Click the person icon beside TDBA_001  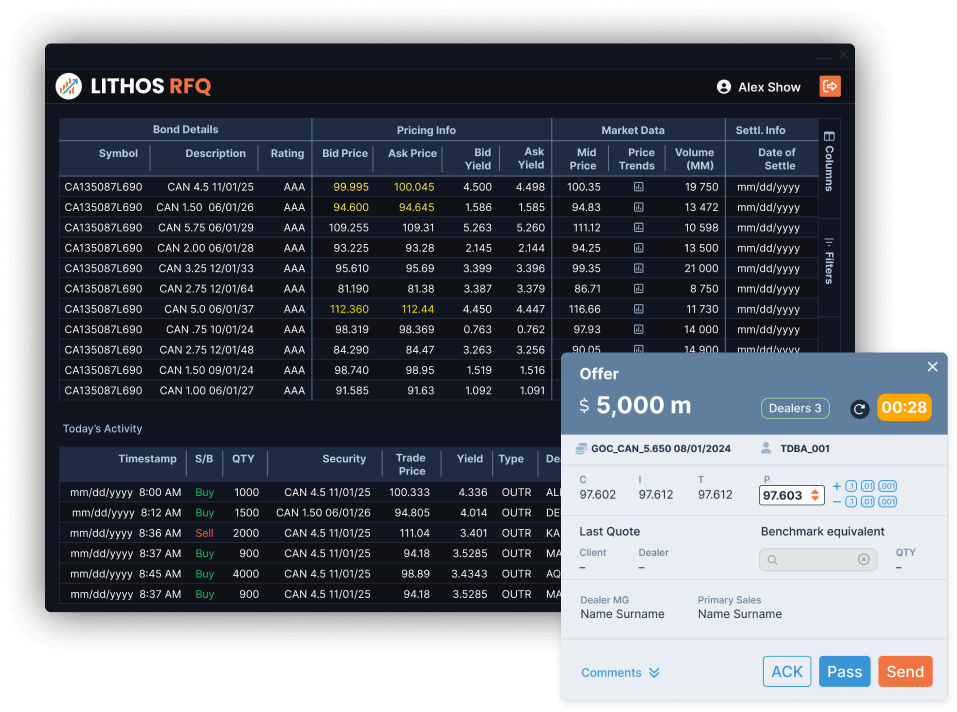(x=766, y=448)
